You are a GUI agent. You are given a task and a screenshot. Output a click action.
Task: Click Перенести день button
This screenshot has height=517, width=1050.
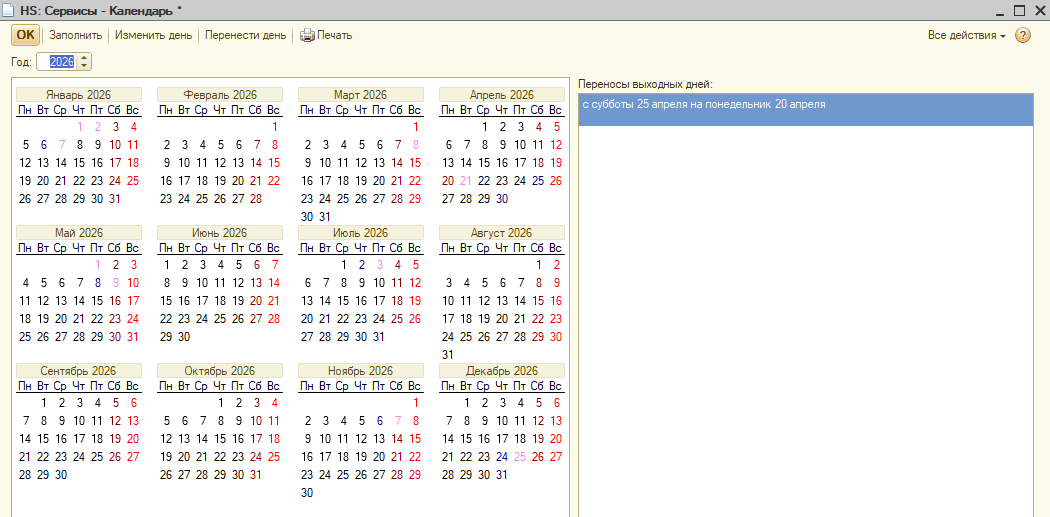(x=246, y=35)
